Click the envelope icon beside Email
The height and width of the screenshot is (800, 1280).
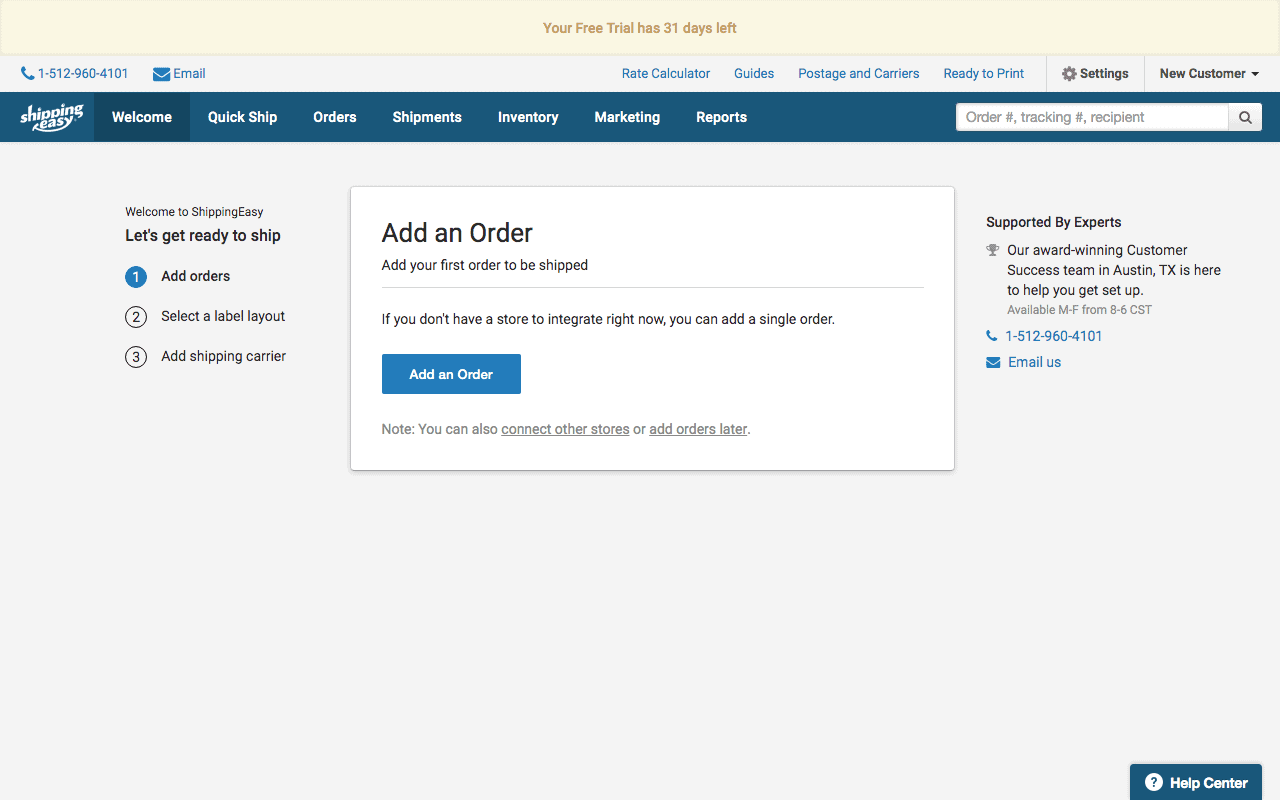[161, 74]
